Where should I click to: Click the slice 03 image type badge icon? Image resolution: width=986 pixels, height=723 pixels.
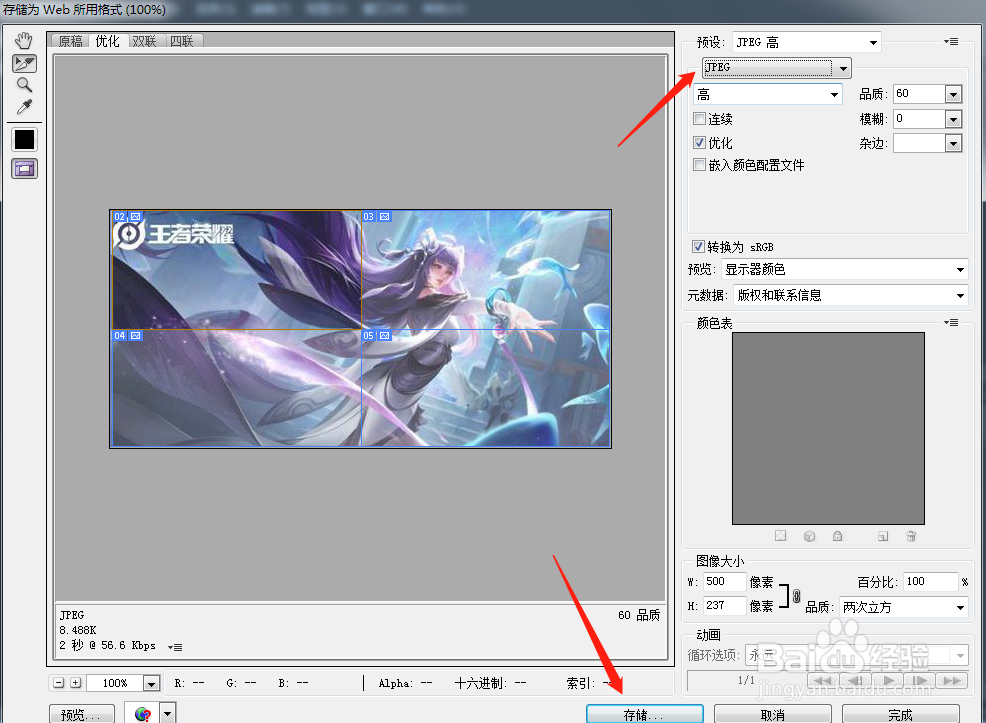click(385, 216)
